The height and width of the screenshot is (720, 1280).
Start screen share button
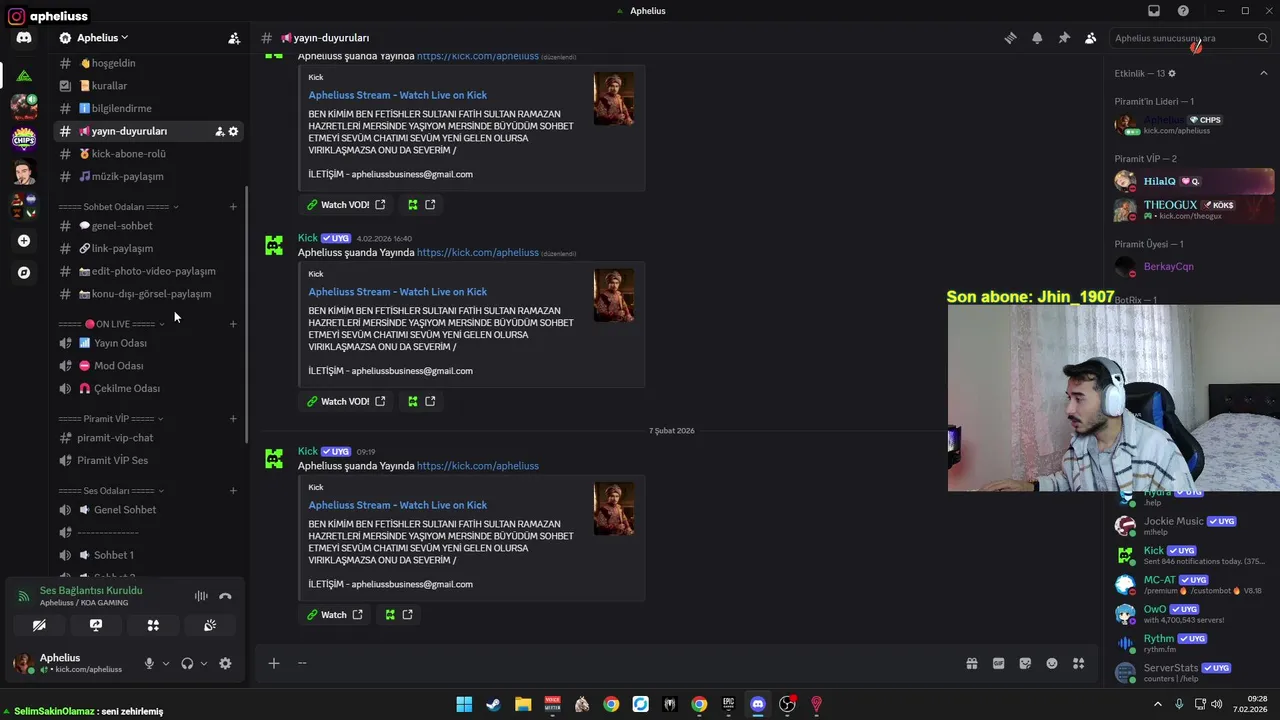pyautogui.click(x=96, y=625)
